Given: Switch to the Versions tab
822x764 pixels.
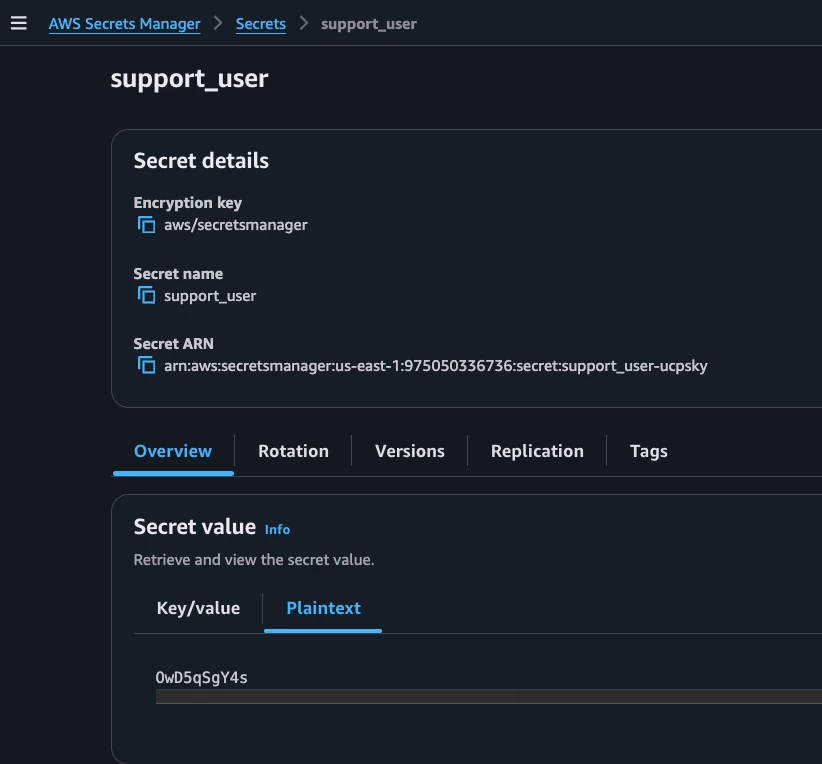Looking at the screenshot, I should [x=409, y=451].
